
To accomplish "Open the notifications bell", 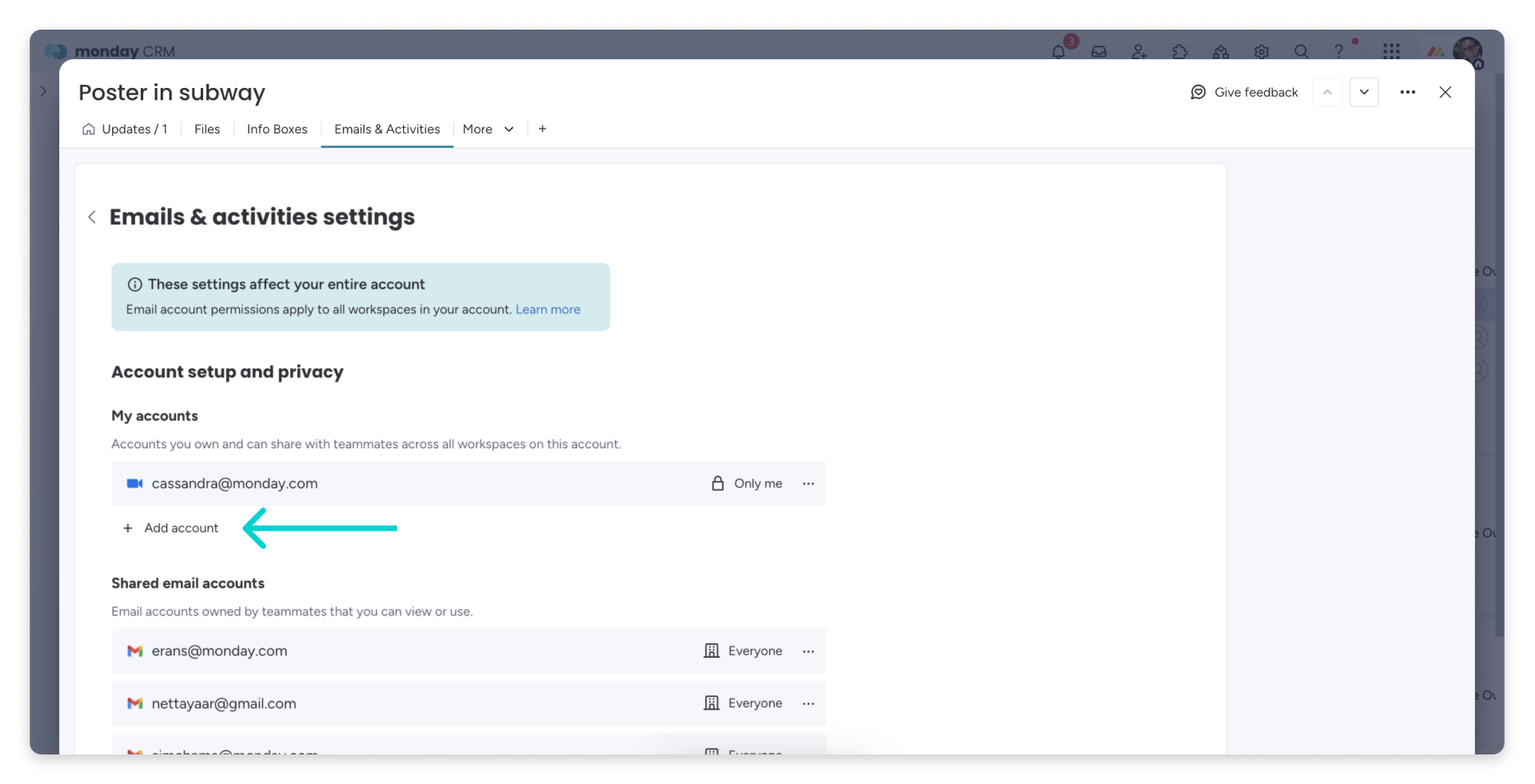I will pos(1059,51).
